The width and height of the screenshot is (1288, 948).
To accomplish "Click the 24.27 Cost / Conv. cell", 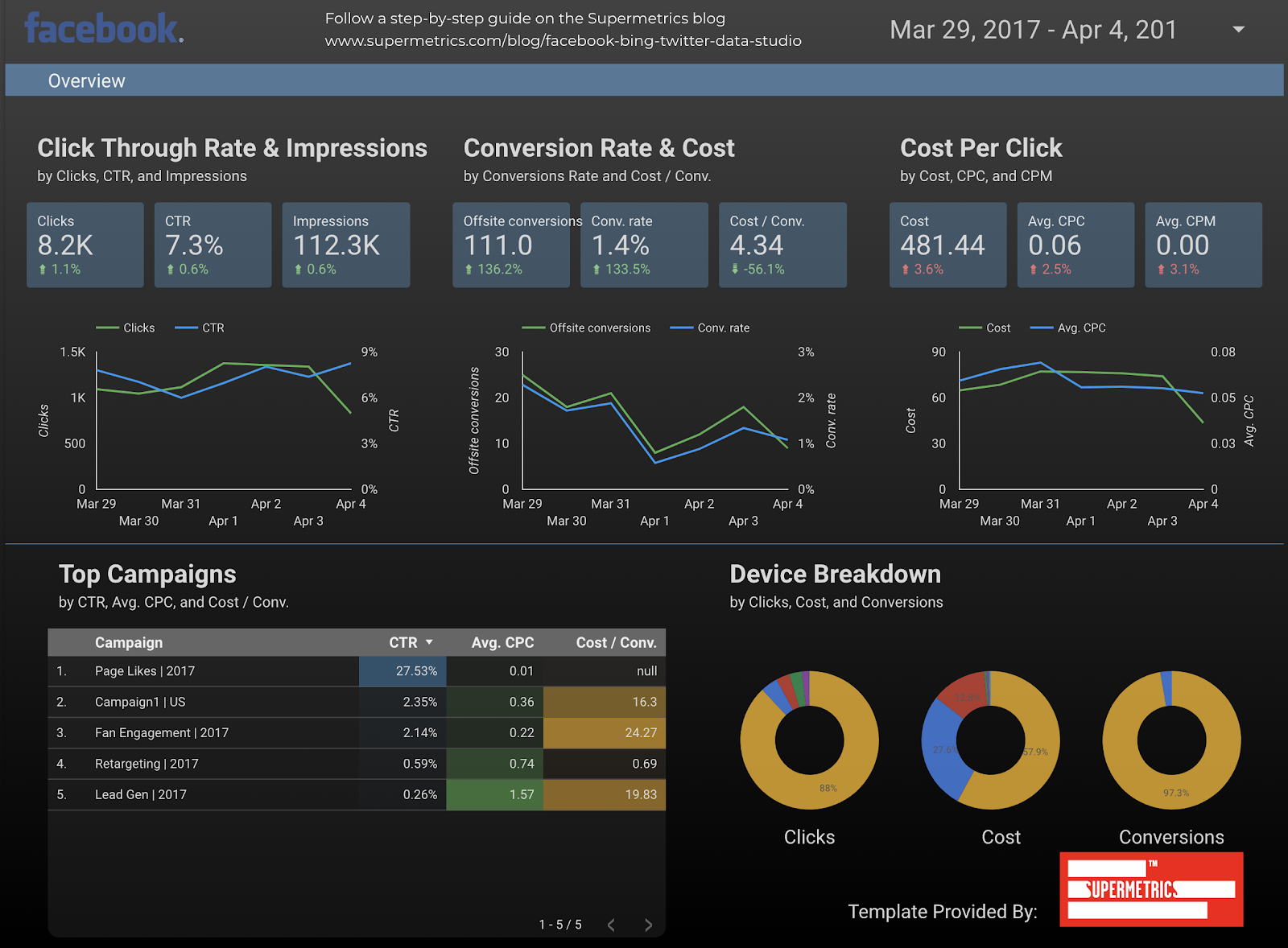I will 605,732.
